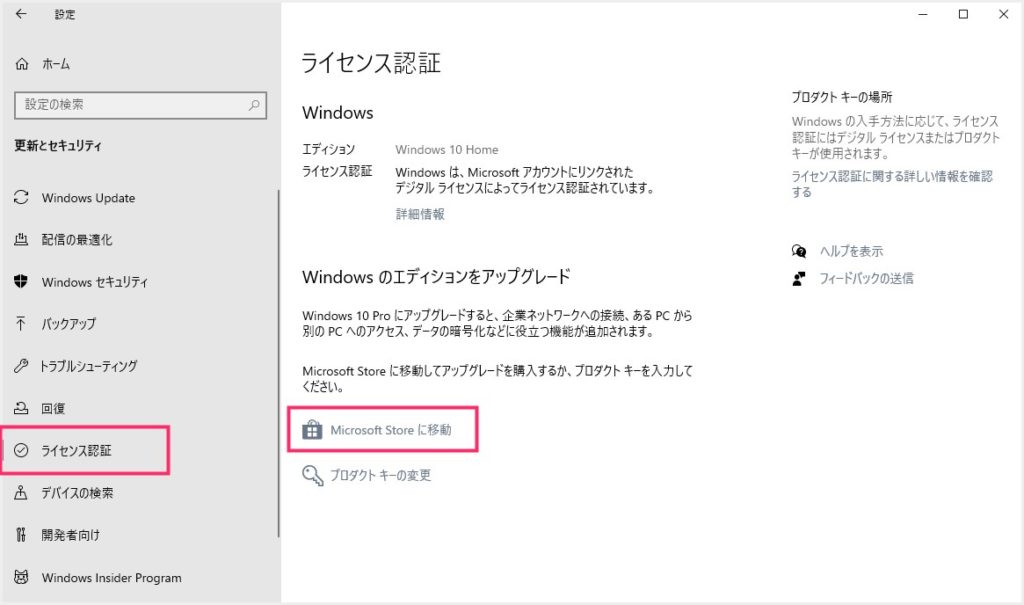
Task: Click the Windows 10 Home edition text
Action: click(x=447, y=150)
